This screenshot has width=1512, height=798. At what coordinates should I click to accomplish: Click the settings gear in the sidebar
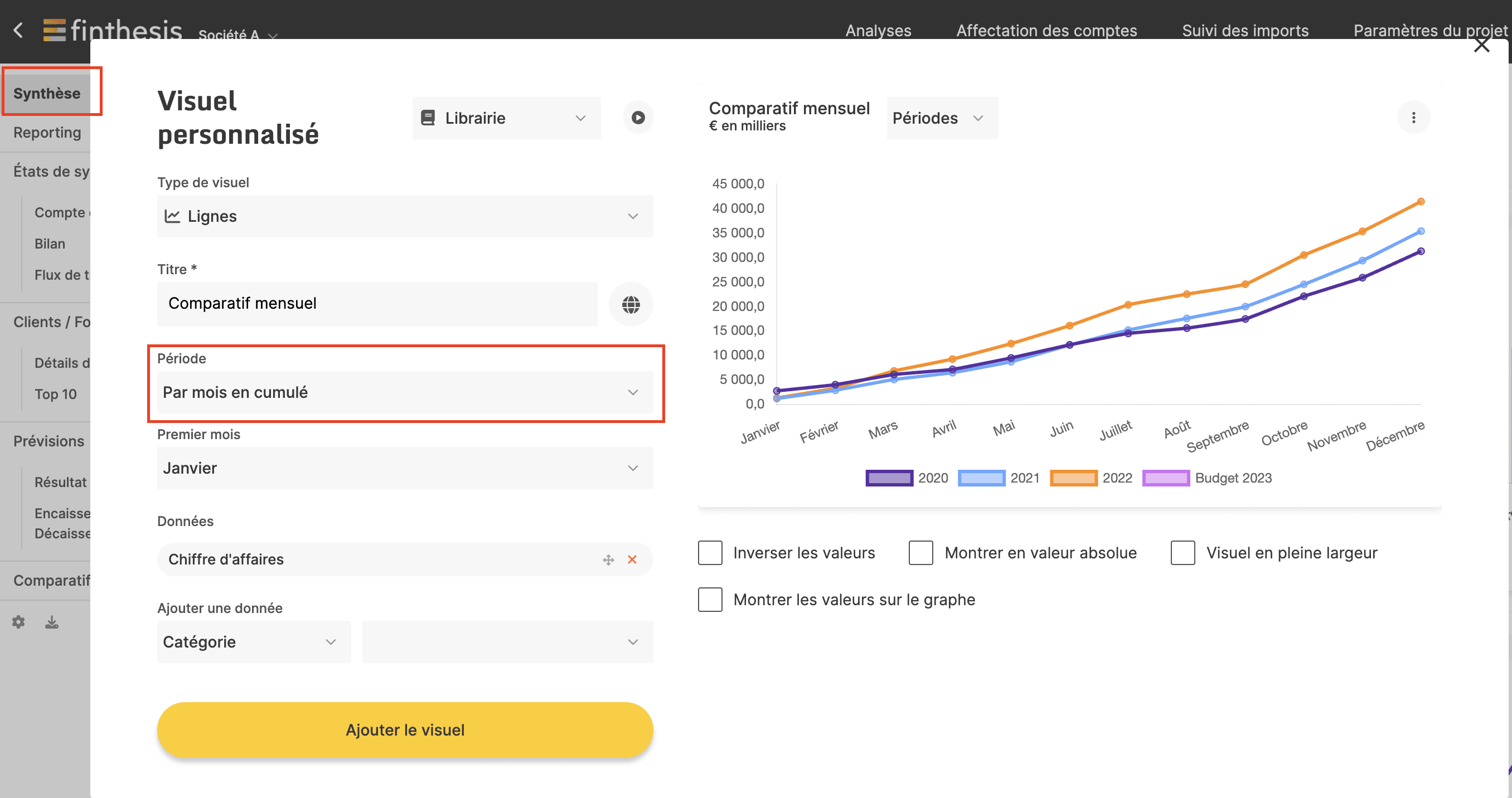(x=18, y=621)
